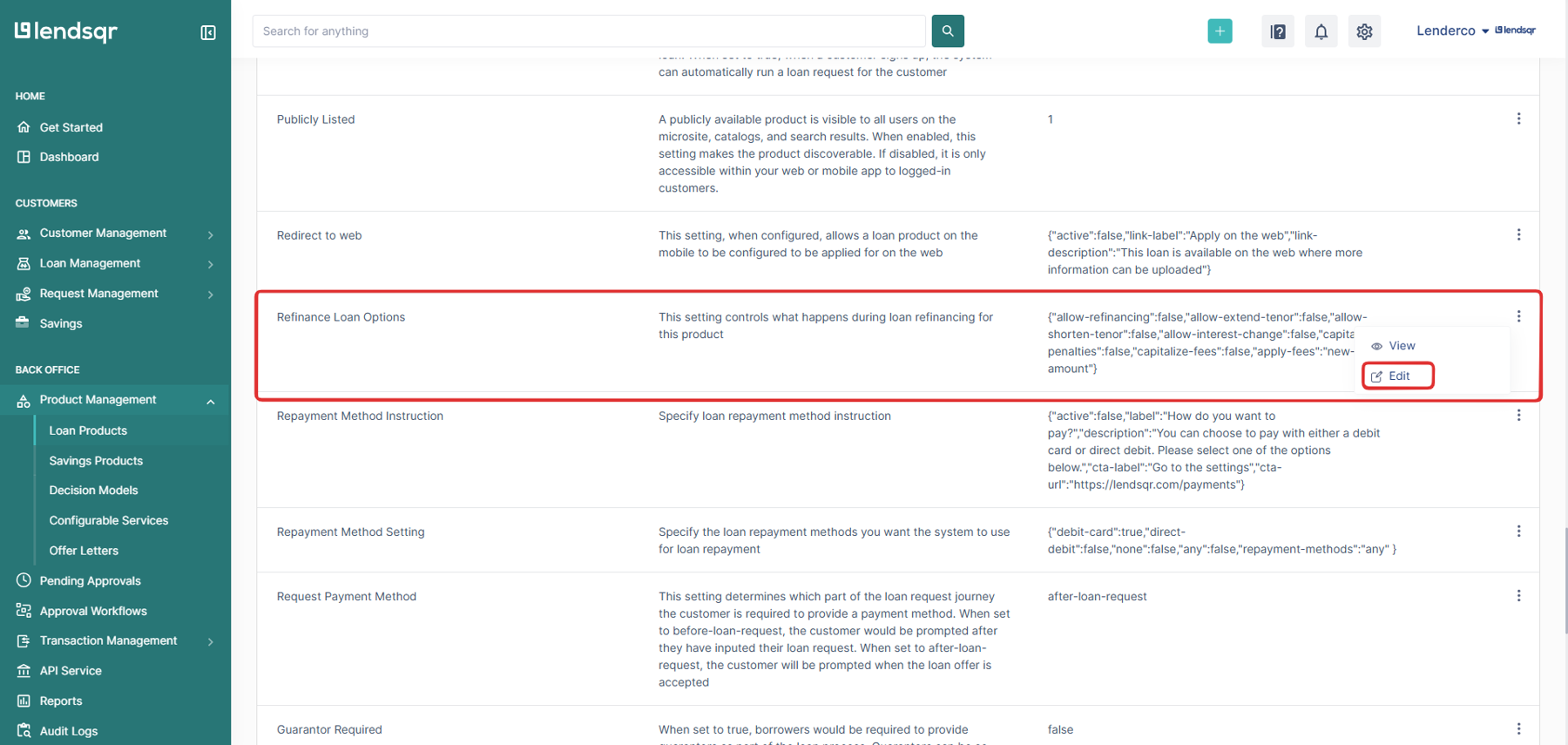
Task: Go to Dashboard page
Action: click(70, 157)
